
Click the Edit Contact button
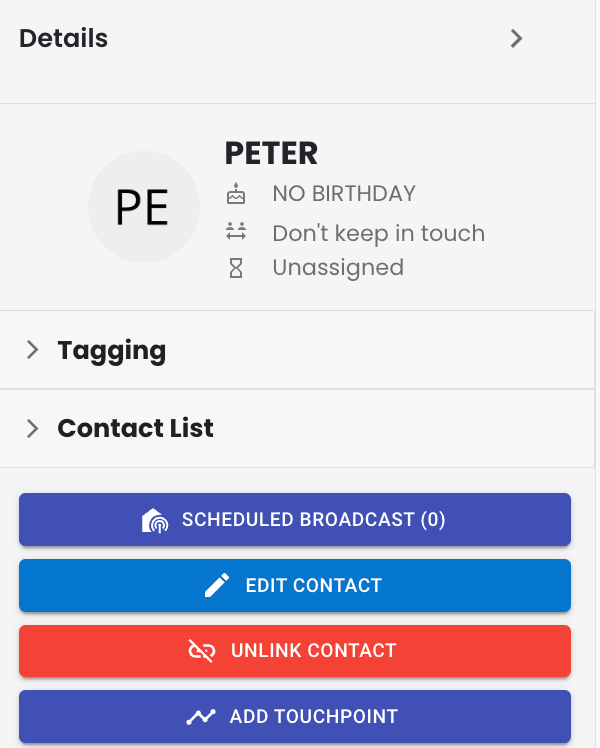click(x=295, y=585)
